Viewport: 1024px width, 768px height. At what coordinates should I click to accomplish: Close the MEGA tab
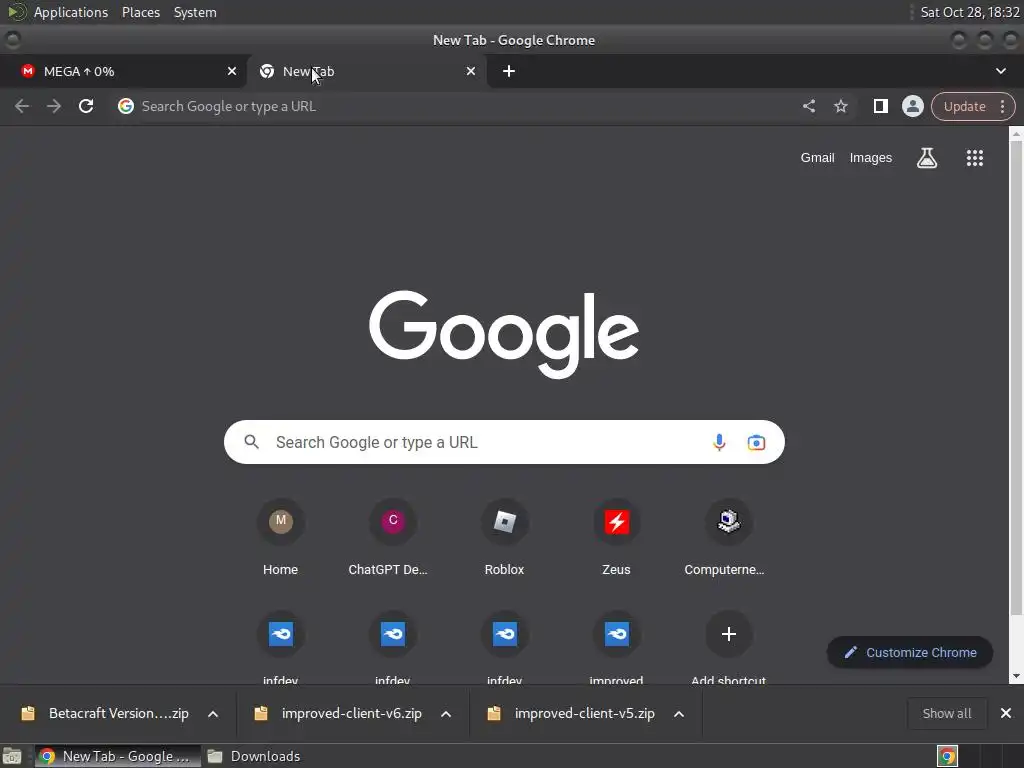click(x=232, y=71)
